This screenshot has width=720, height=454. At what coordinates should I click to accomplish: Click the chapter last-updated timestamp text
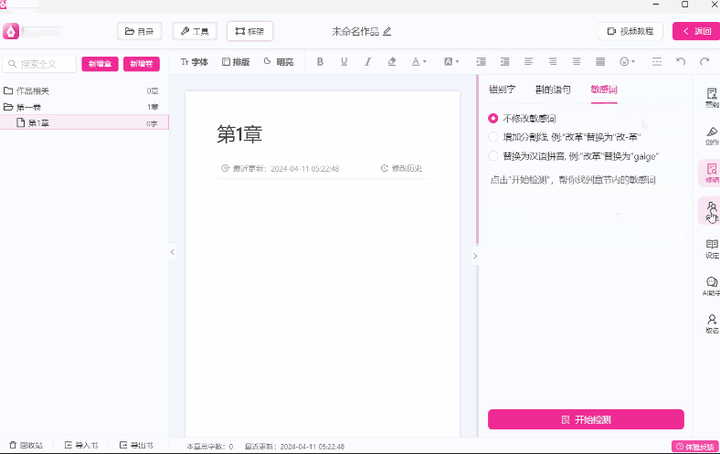(286, 168)
